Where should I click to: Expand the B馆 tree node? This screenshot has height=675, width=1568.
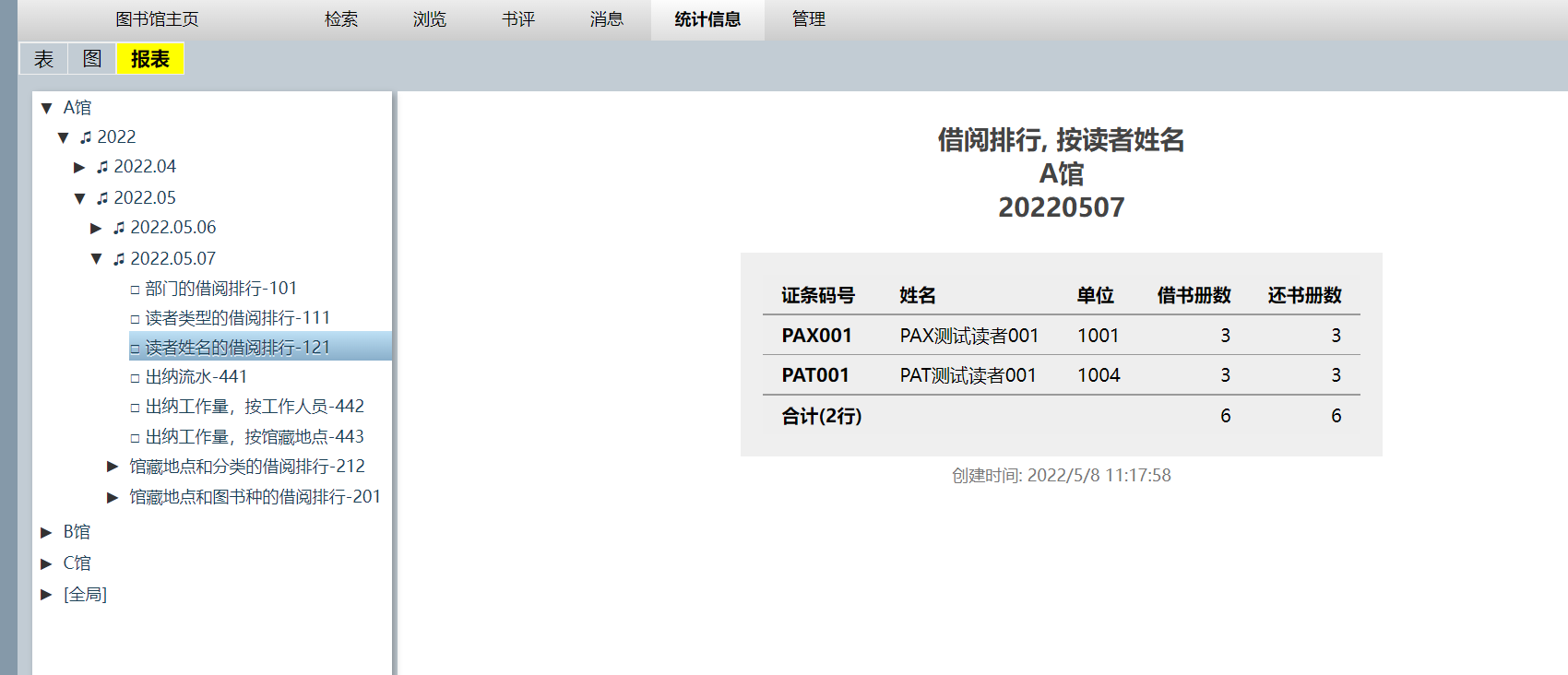click(x=47, y=532)
